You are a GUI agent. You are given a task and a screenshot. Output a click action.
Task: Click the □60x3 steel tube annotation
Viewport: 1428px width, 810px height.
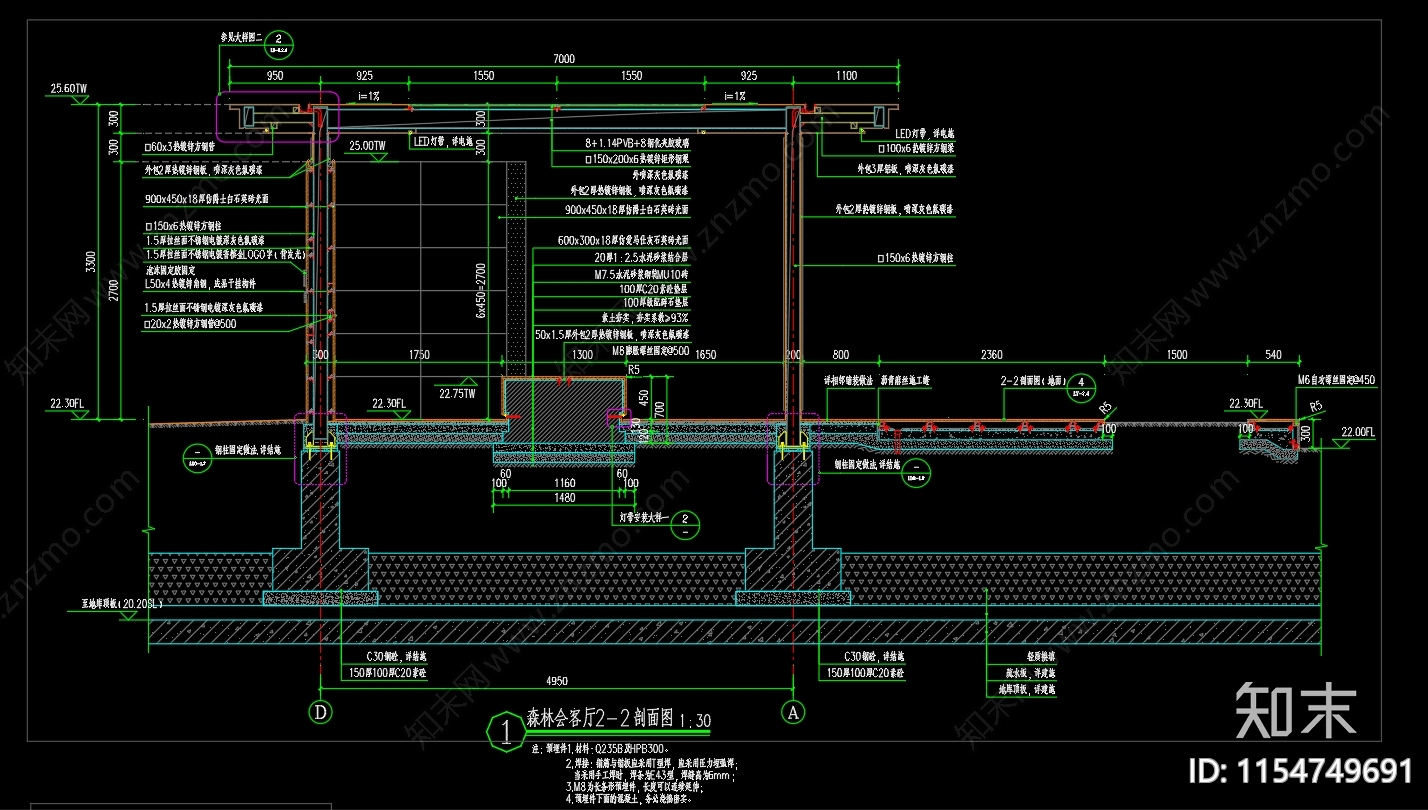180,146
